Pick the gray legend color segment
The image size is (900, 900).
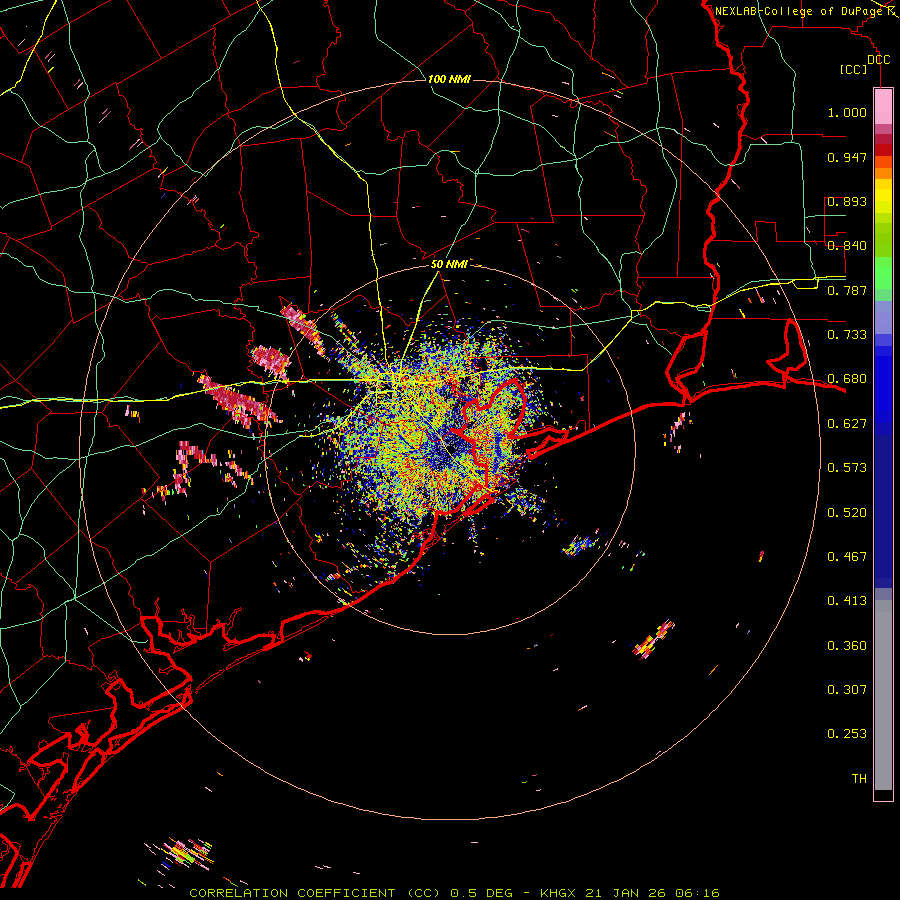click(x=883, y=695)
